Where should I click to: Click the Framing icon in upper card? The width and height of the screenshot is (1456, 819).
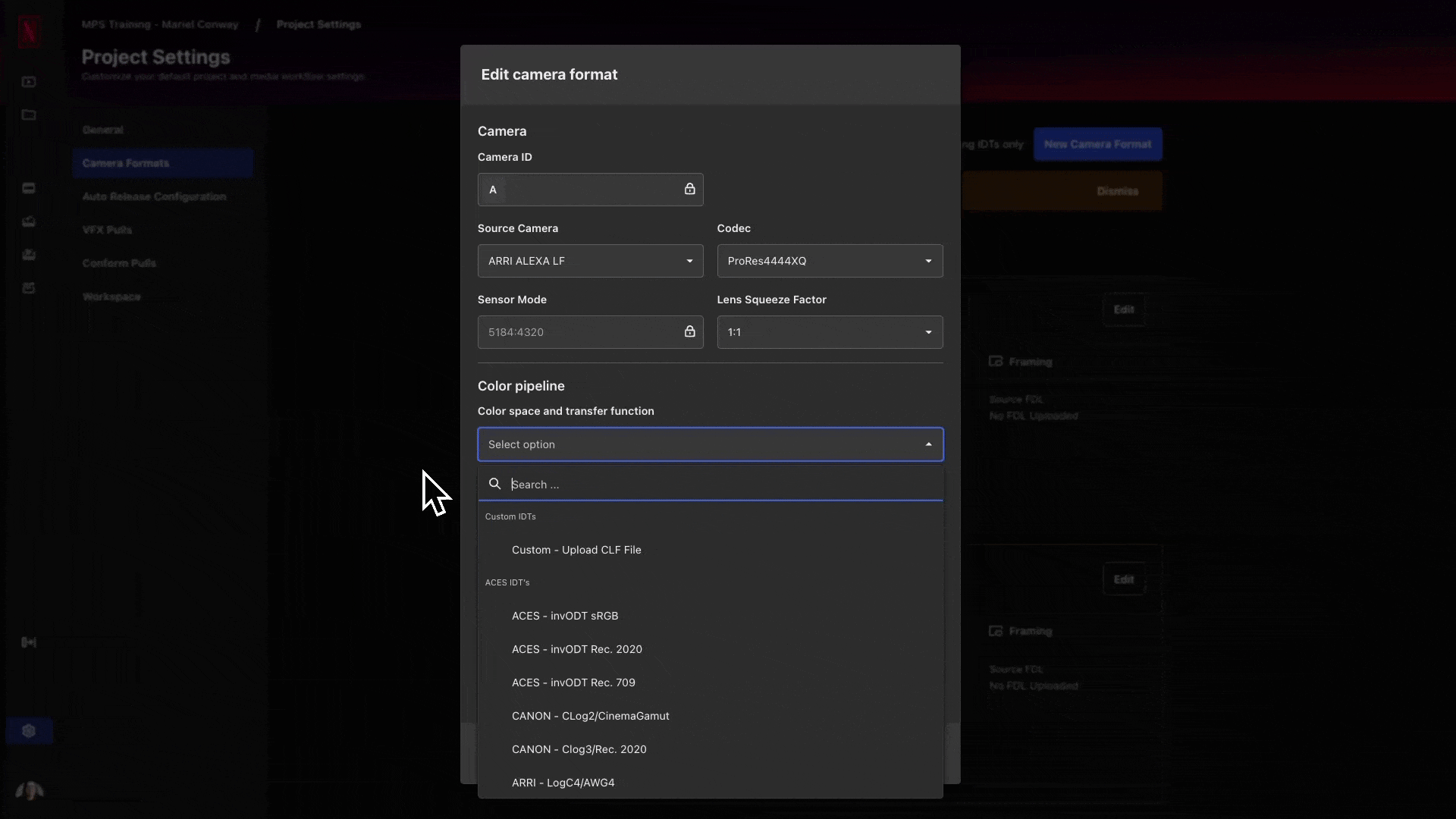tap(996, 362)
